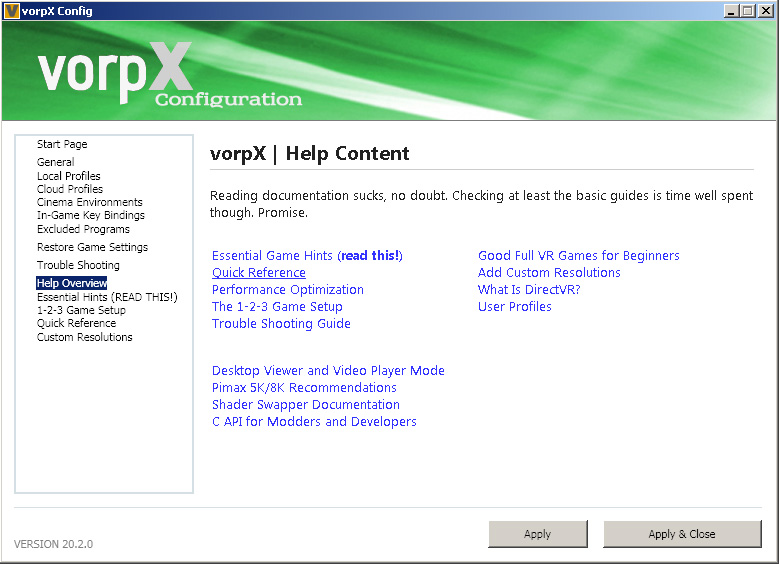Select the highlighted Help Overview item
The image size is (779, 564).
pos(72,283)
